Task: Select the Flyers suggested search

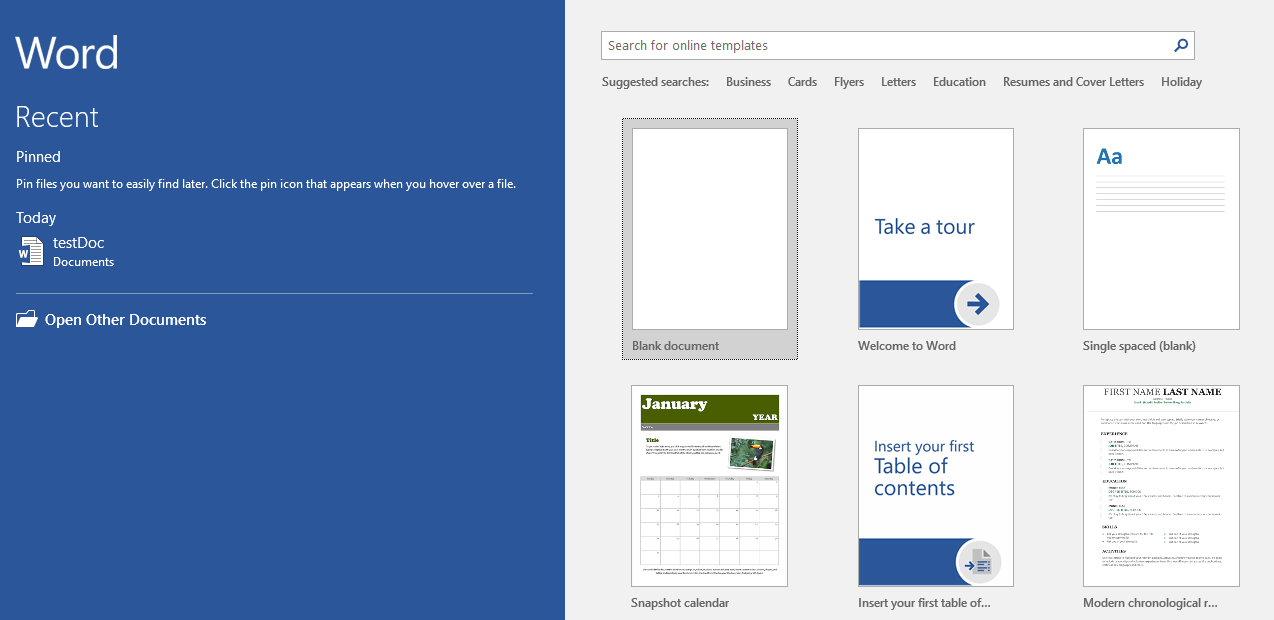Action: pyautogui.click(x=849, y=82)
